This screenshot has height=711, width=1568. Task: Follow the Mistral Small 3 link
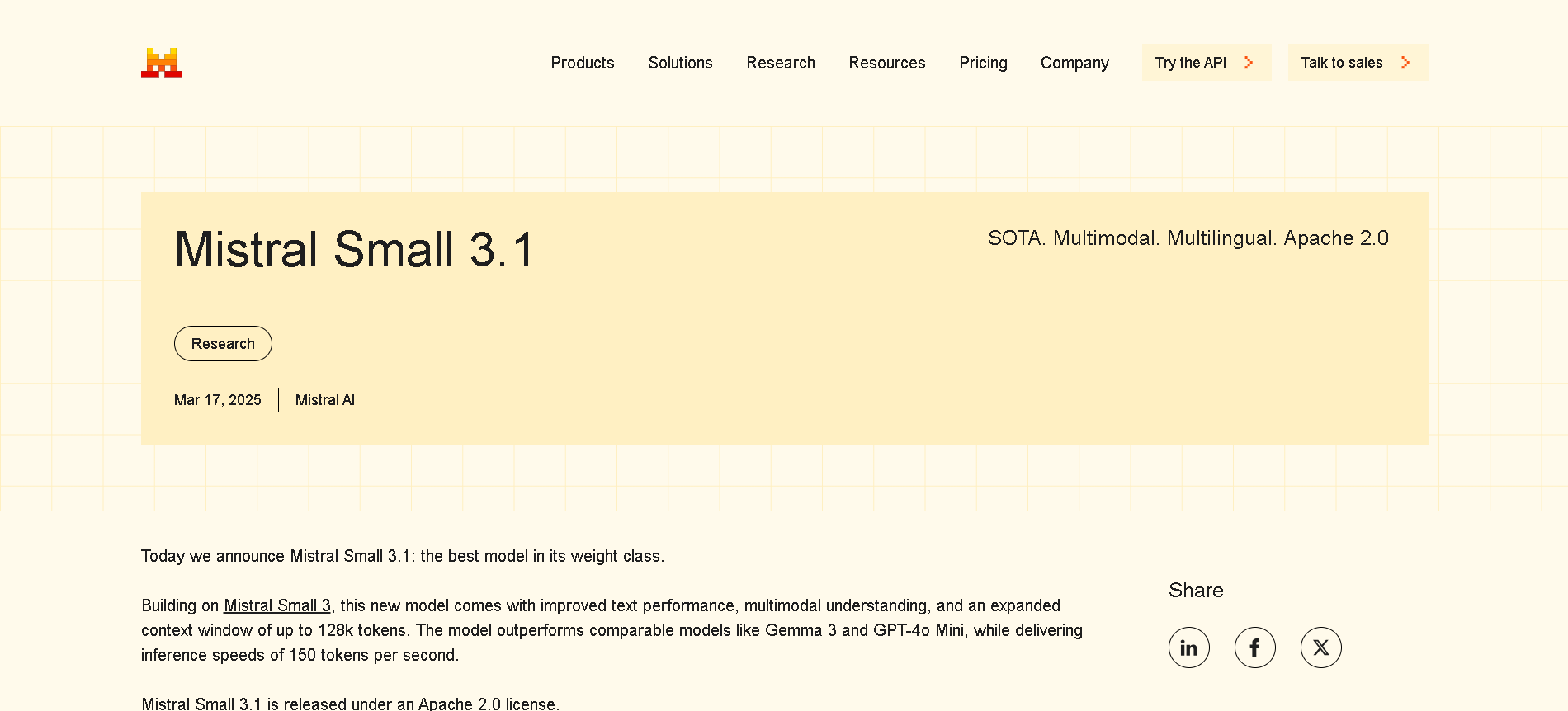click(x=277, y=605)
